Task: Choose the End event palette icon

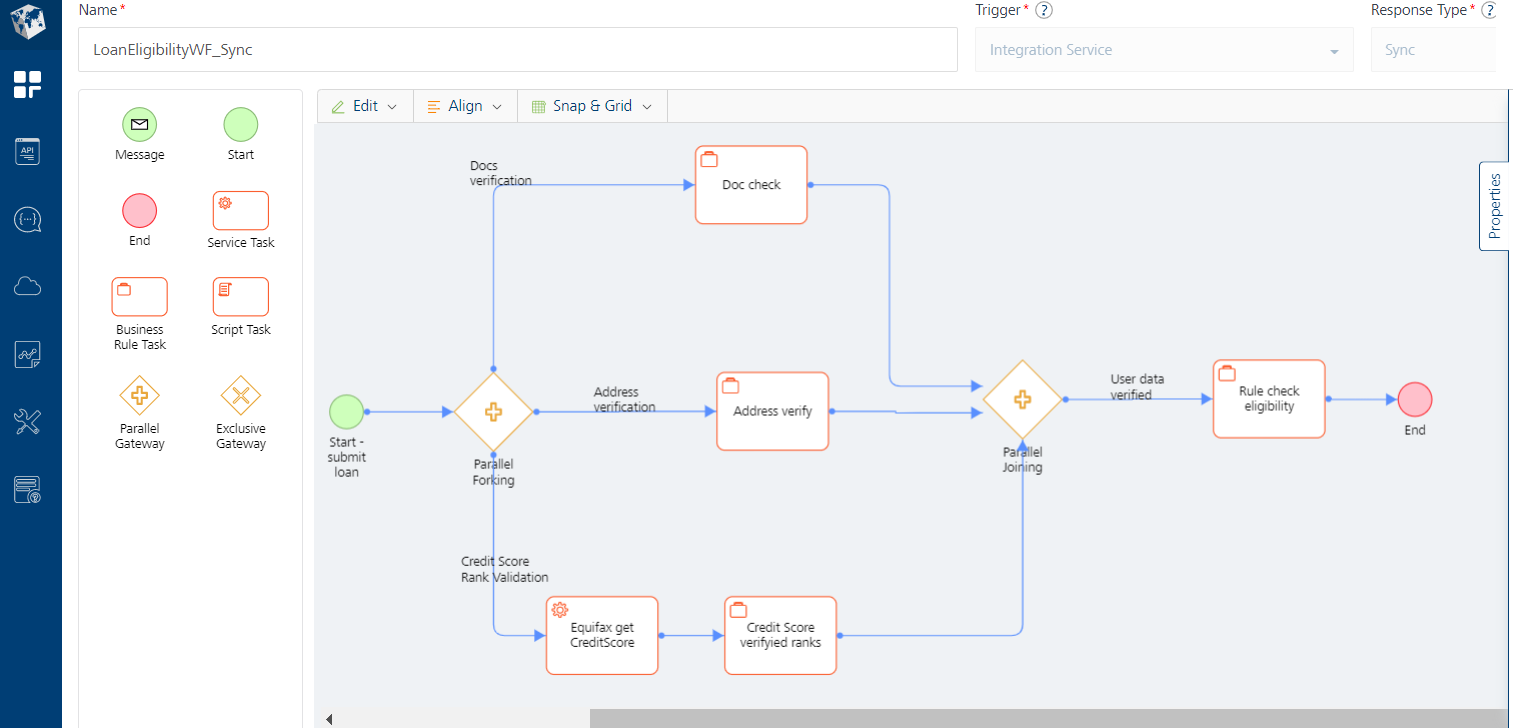Action: [140, 211]
